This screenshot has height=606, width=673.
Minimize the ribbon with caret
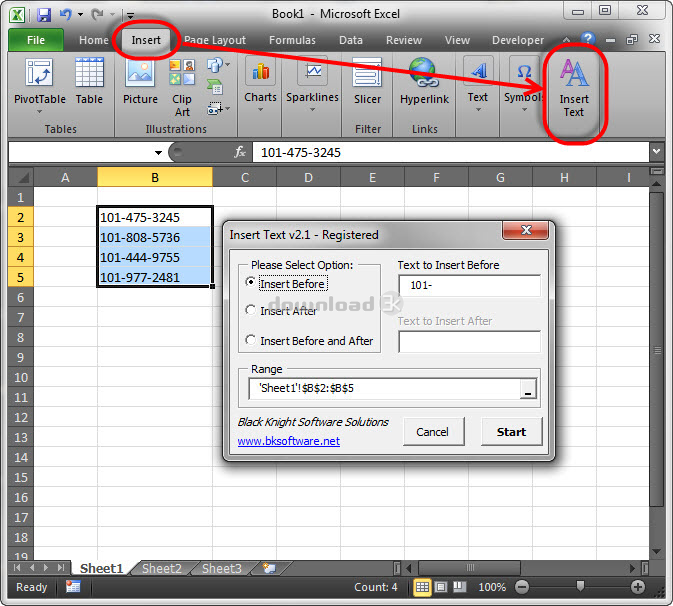tap(566, 40)
